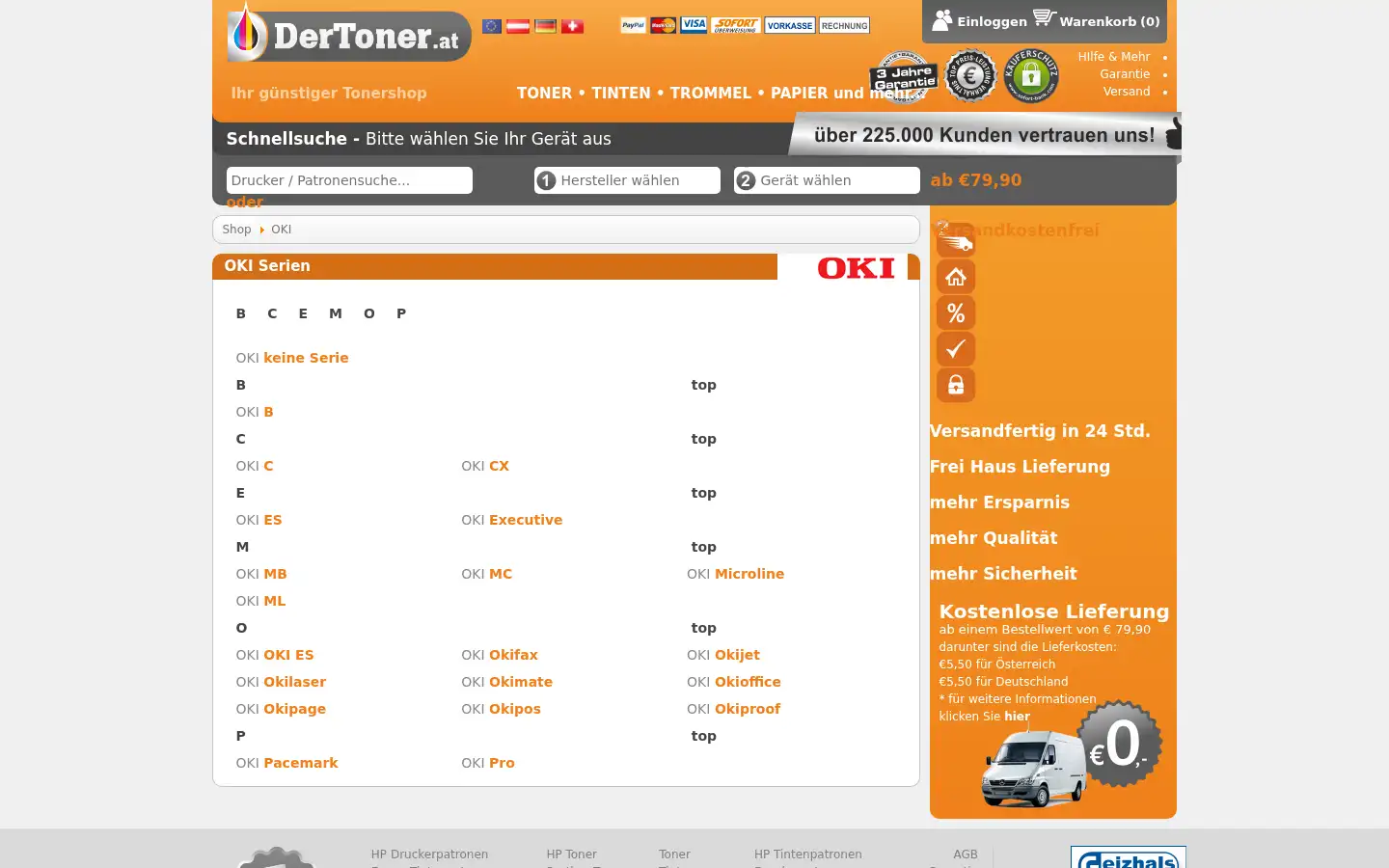1389x868 pixels.
Task: Jump to letter E in series index
Action: tap(303, 313)
